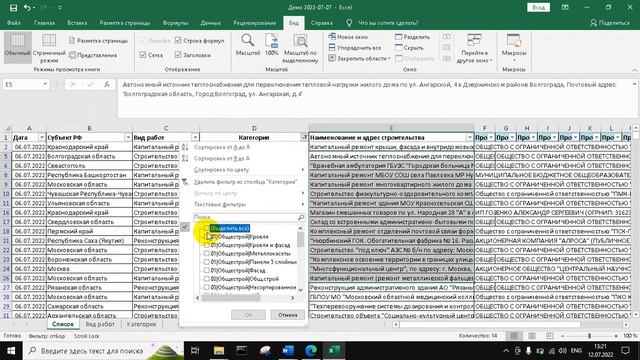
Task: Click the magnifier in the filter search box
Action: coord(301,218)
